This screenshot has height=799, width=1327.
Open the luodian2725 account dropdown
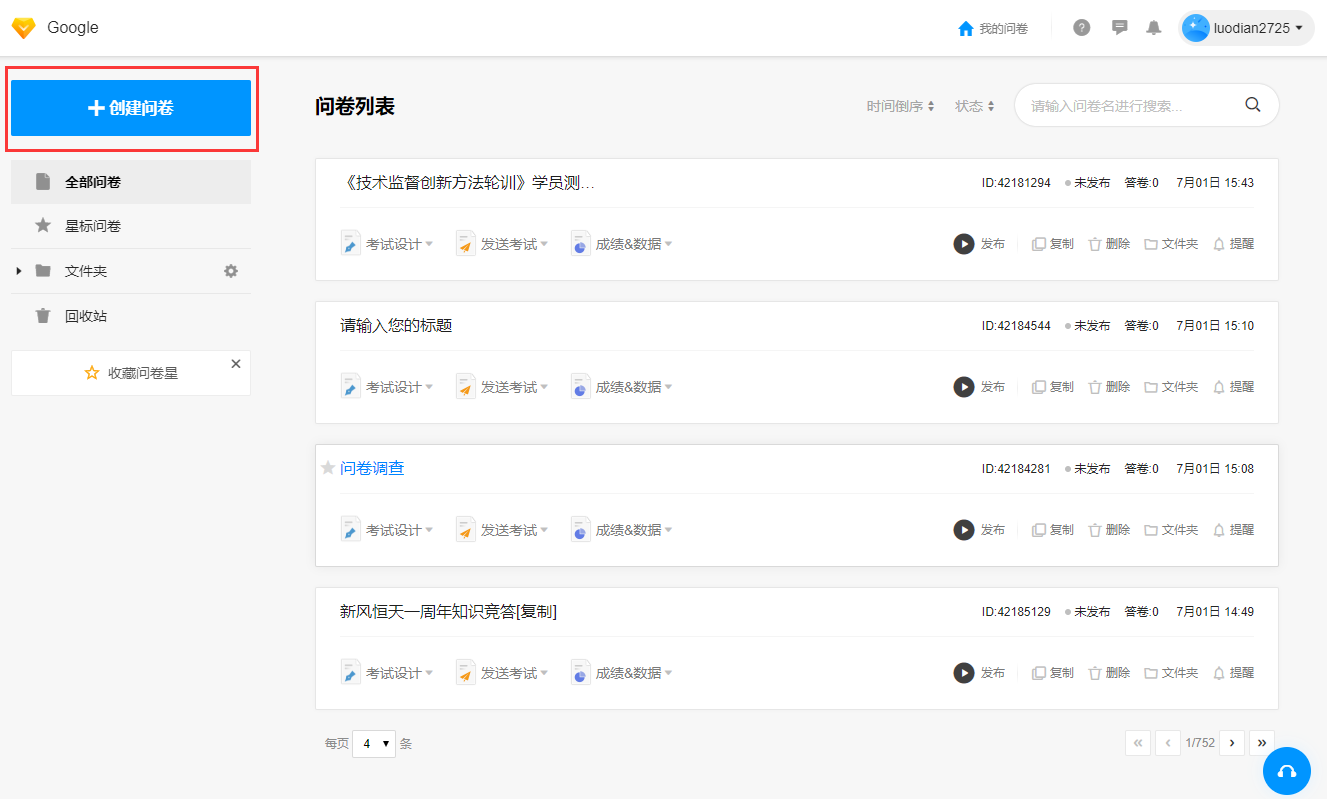click(x=1244, y=28)
